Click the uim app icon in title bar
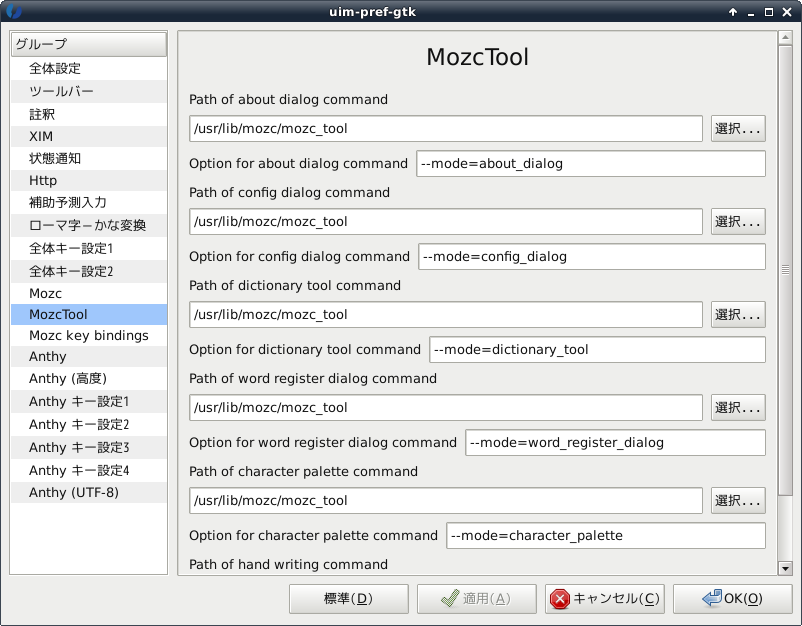Screen dimensions: 802x626 click(14, 11)
